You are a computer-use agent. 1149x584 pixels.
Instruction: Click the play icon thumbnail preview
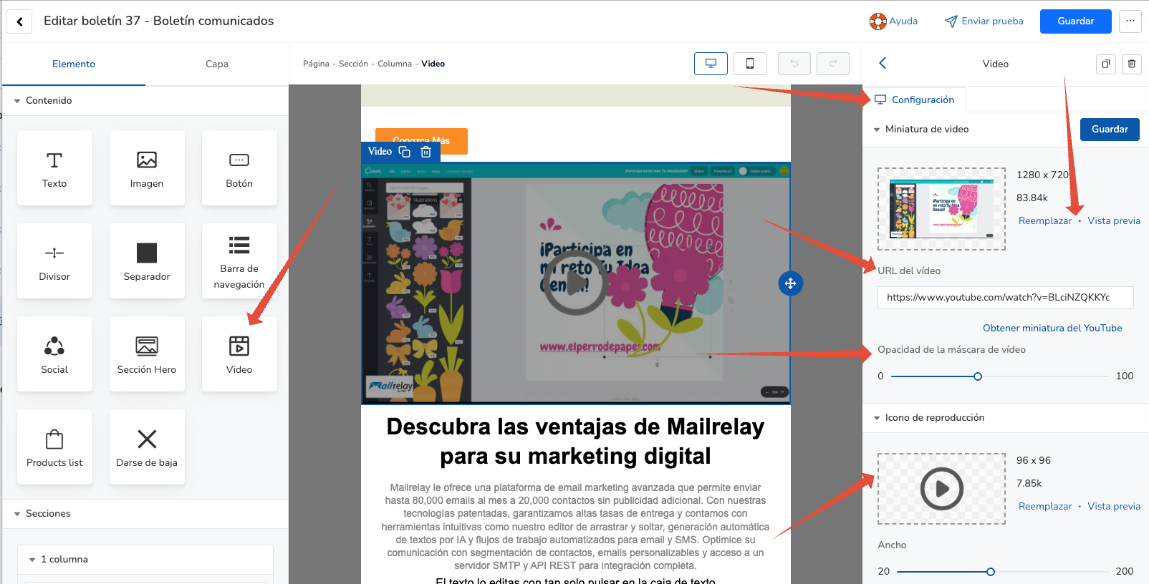[942, 488]
